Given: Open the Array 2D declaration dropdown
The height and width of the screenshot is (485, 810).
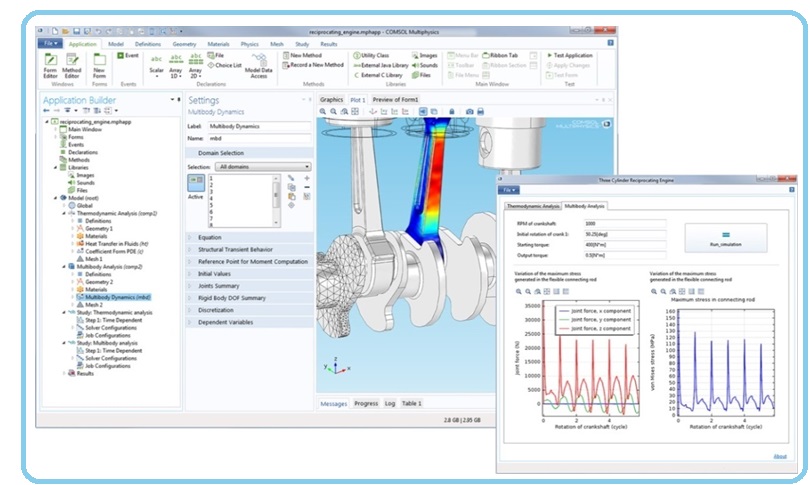Looking at the screenshot, I should coord(195,66).
